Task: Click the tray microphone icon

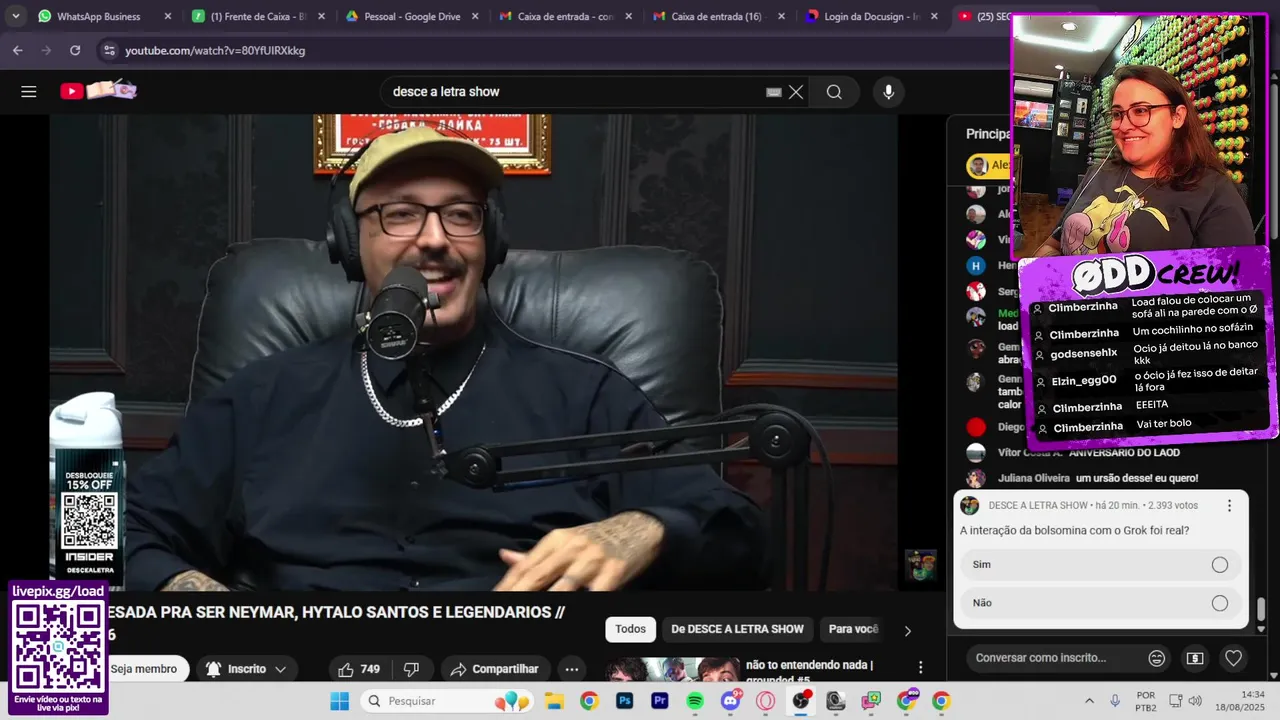Action: (1115, 701)
